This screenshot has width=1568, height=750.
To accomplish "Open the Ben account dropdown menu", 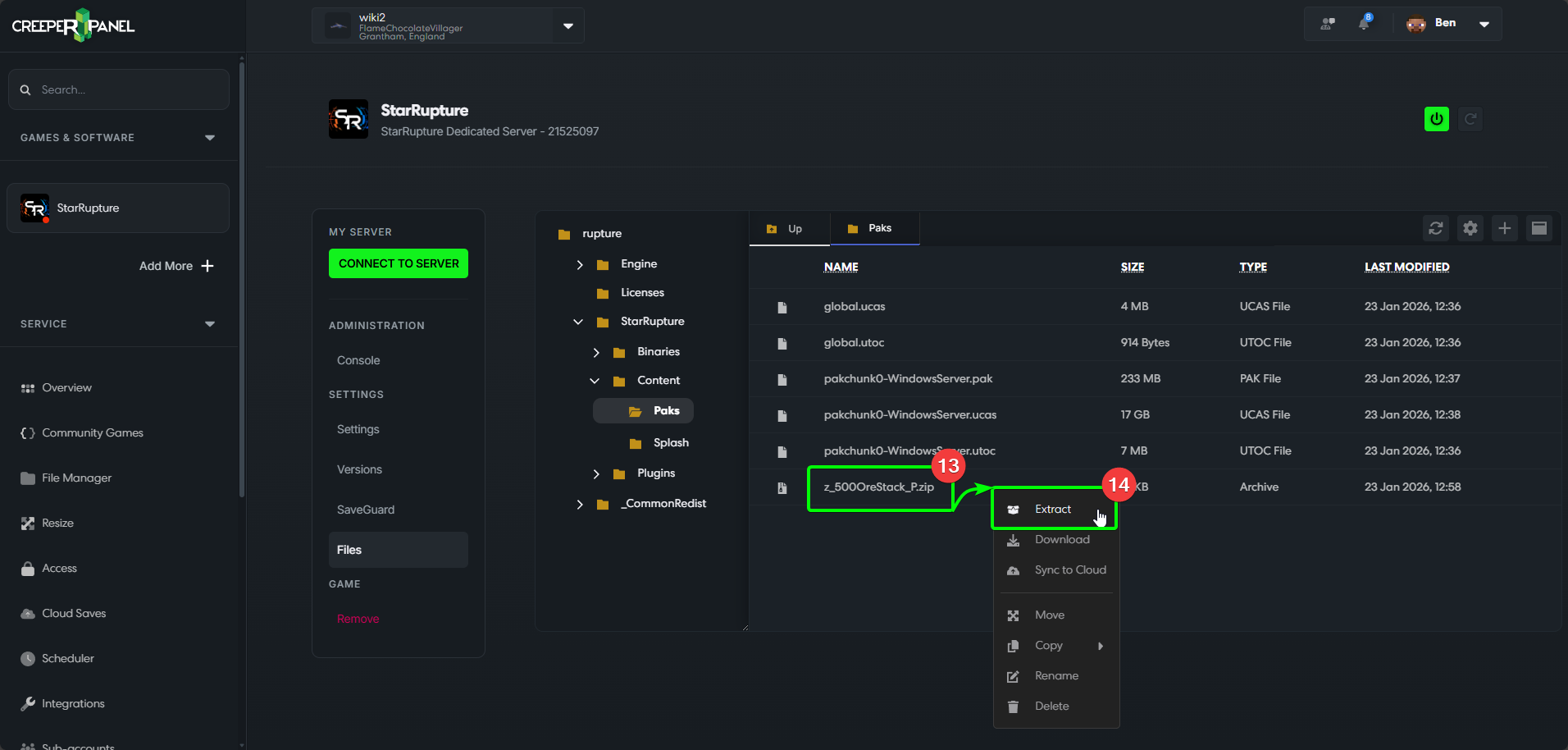I will point(1484,23).
